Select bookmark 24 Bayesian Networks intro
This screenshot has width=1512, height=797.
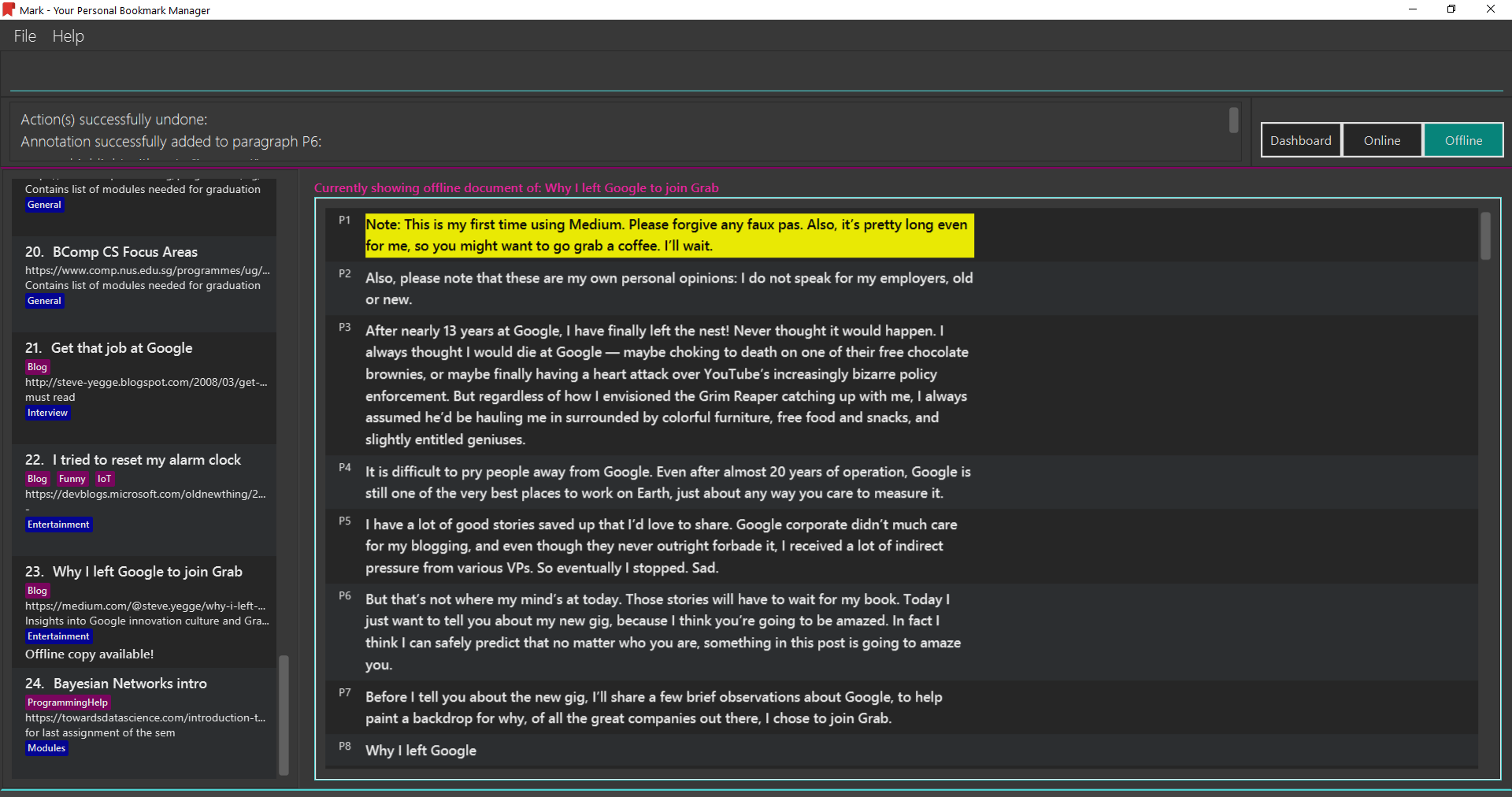point(144,723)
